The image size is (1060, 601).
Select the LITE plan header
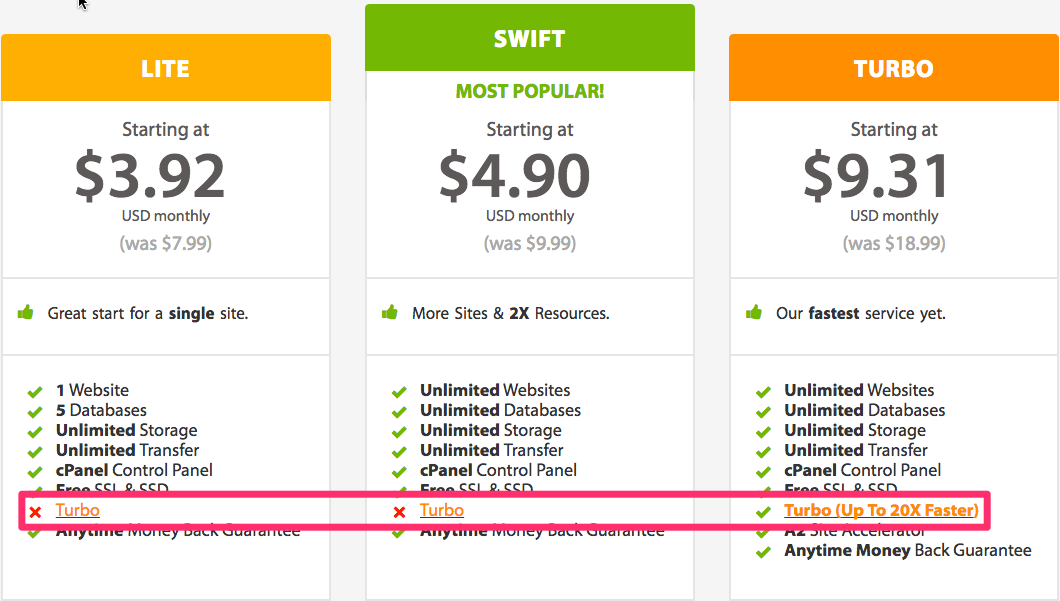point(165,69)
